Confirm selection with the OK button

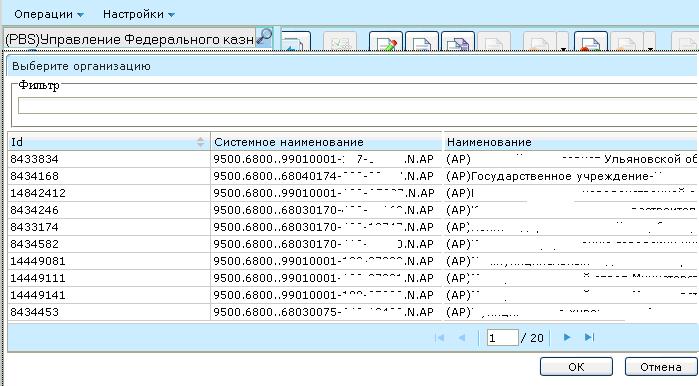click(576, 366)
